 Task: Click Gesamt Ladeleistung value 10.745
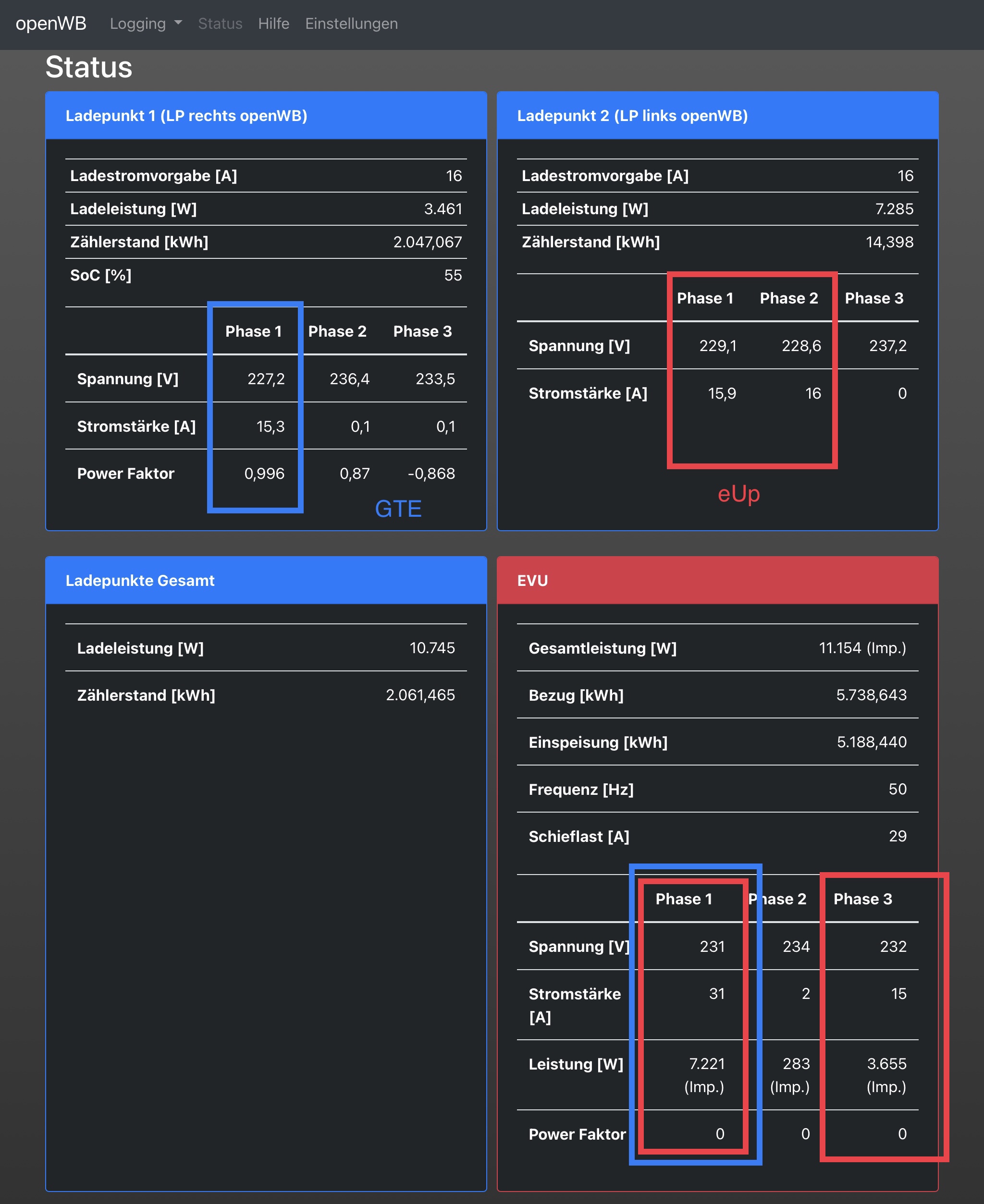432,647
